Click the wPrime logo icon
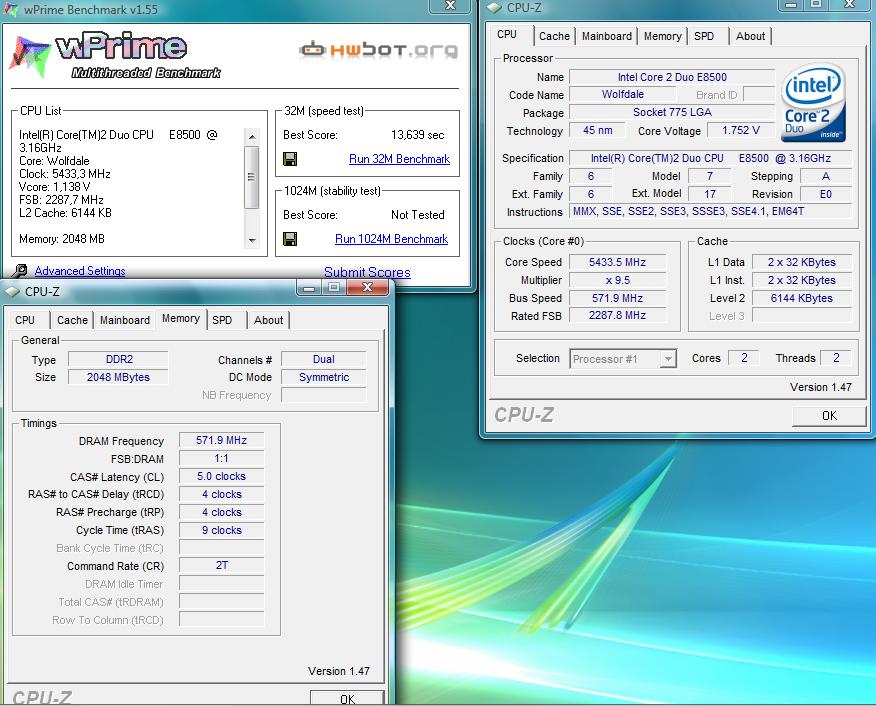876x706 pixels. (x=31, y=56)
